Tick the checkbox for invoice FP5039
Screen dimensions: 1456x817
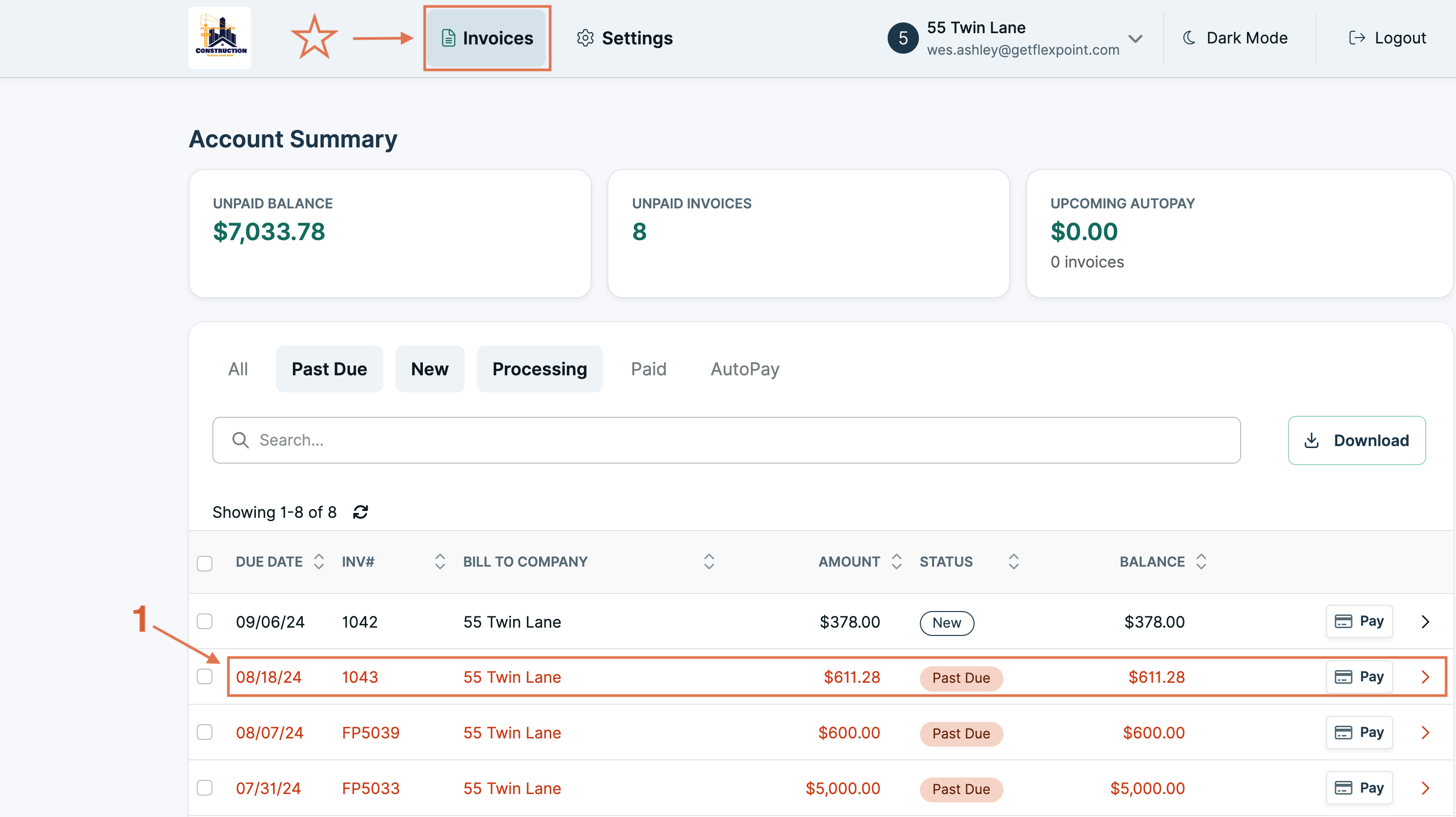coord(205,732)
